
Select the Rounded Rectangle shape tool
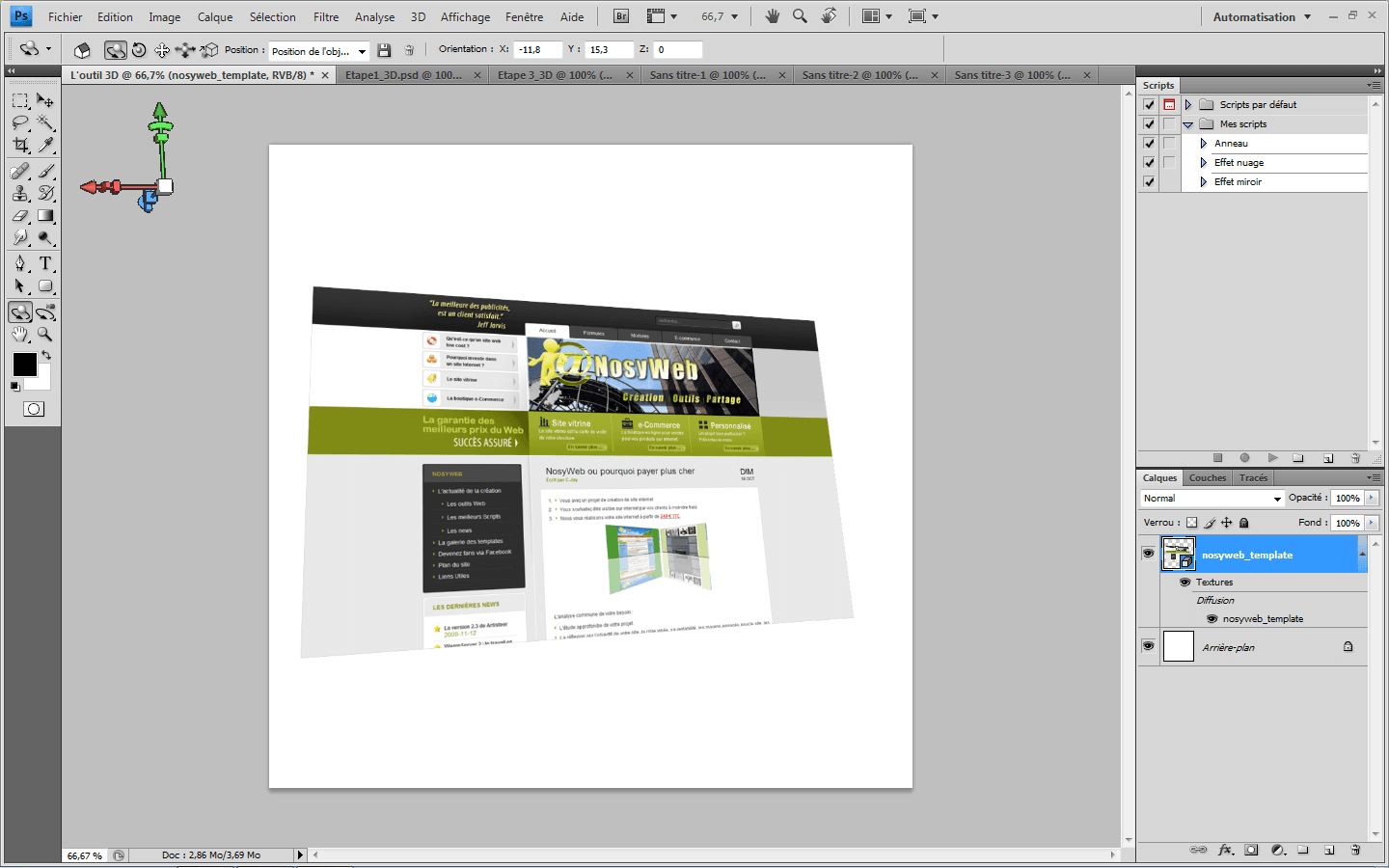coord(45,285)
